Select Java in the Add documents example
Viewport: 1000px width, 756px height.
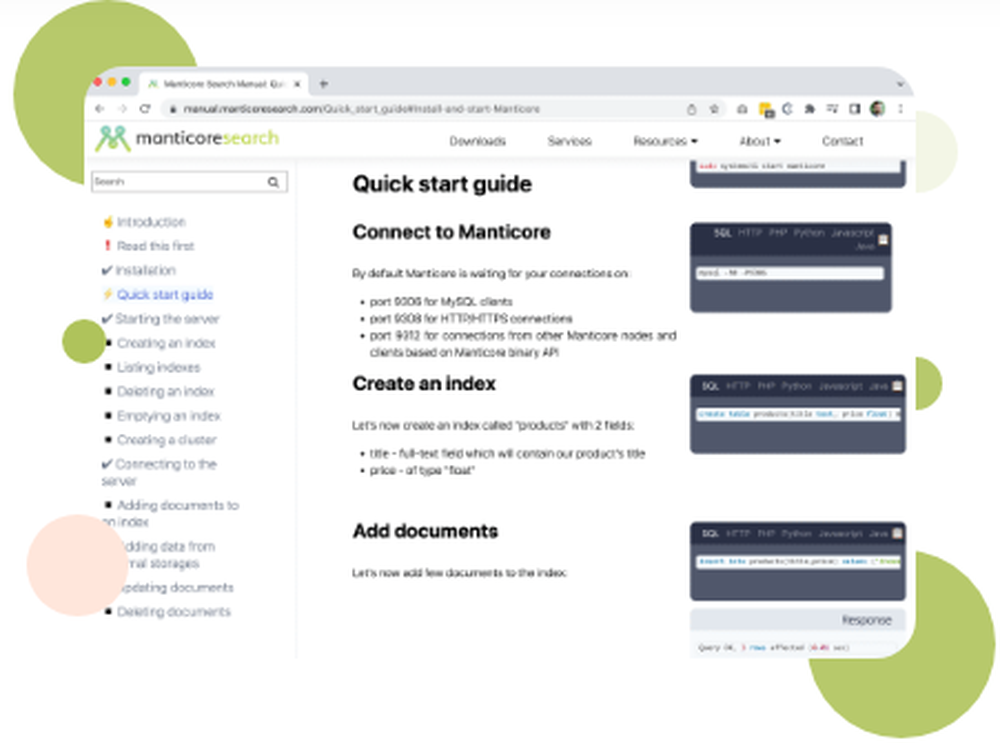(879, 533)
